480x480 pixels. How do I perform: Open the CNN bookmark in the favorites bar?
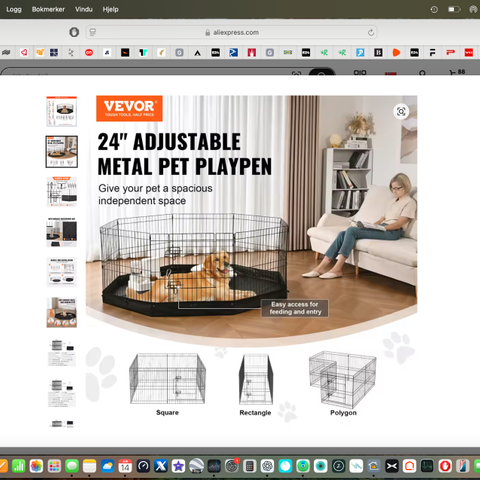[x=89, y=52]
